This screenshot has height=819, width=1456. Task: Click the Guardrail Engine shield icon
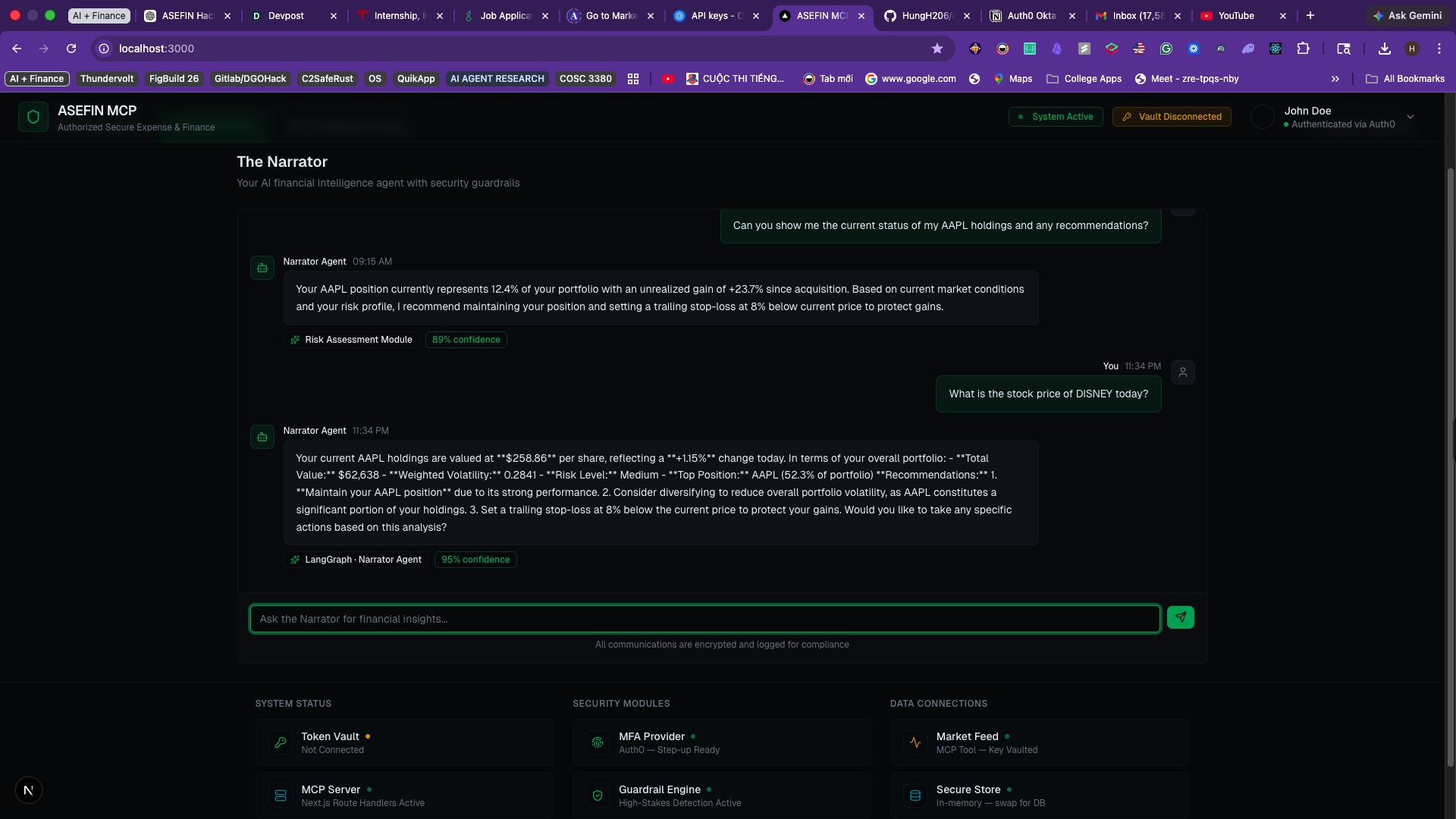598,795
